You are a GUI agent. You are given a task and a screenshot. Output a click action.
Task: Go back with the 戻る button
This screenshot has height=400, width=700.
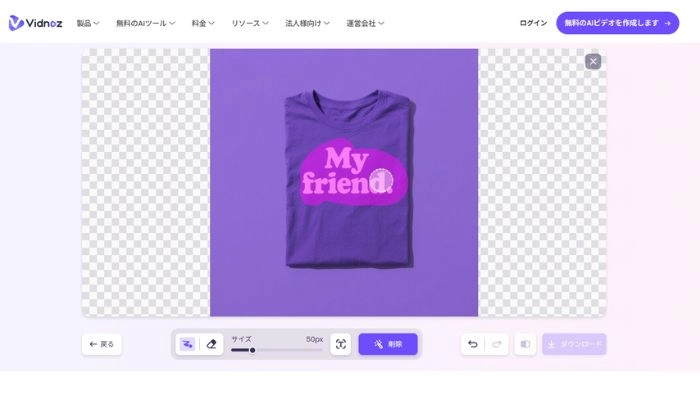[102, 344]
